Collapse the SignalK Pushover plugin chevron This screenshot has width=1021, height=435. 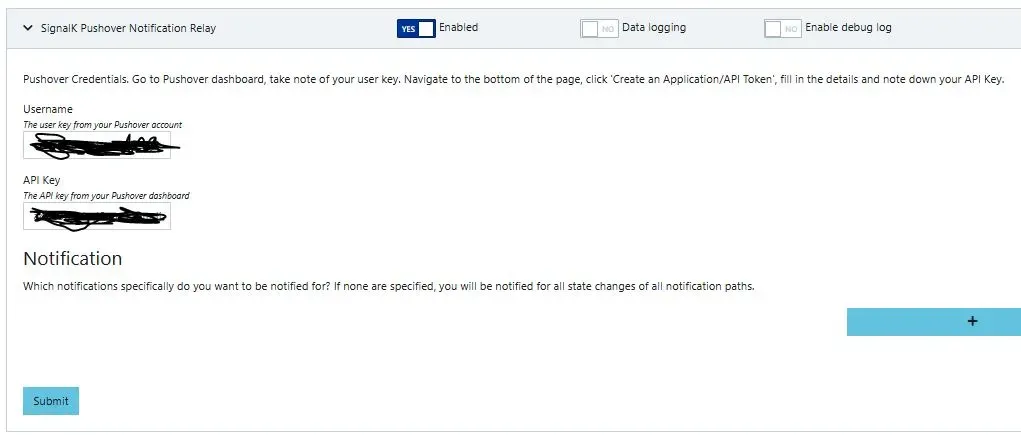[27, 29]
